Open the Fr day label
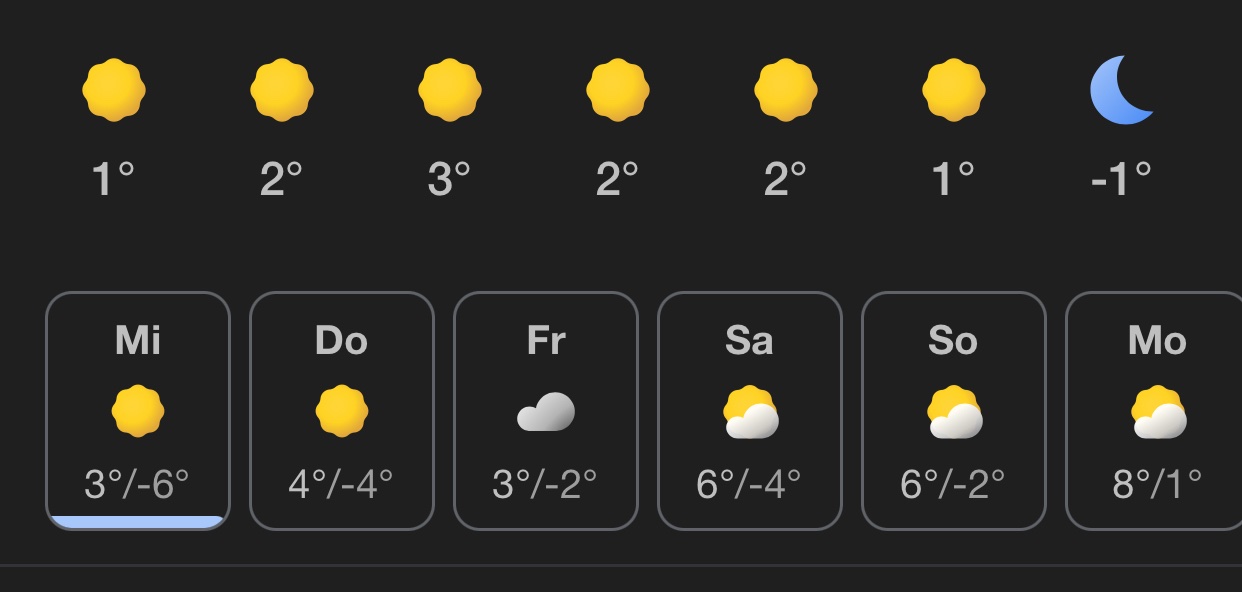Image resolution: width=1242 pixels, height=592 pixels. click(546, 341)
